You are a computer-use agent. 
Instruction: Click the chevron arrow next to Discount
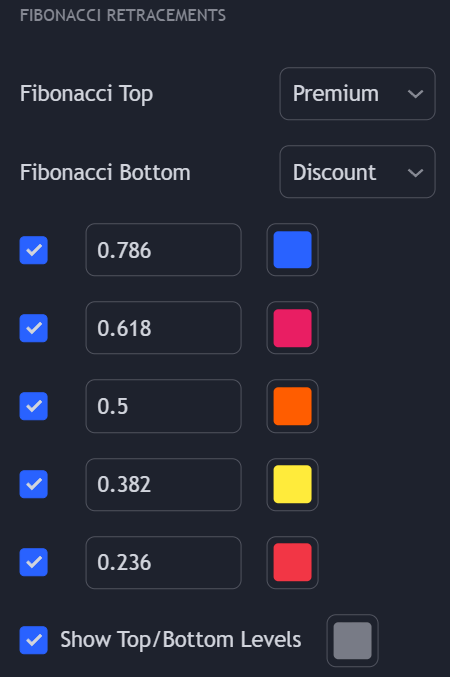tap(415, 173)
